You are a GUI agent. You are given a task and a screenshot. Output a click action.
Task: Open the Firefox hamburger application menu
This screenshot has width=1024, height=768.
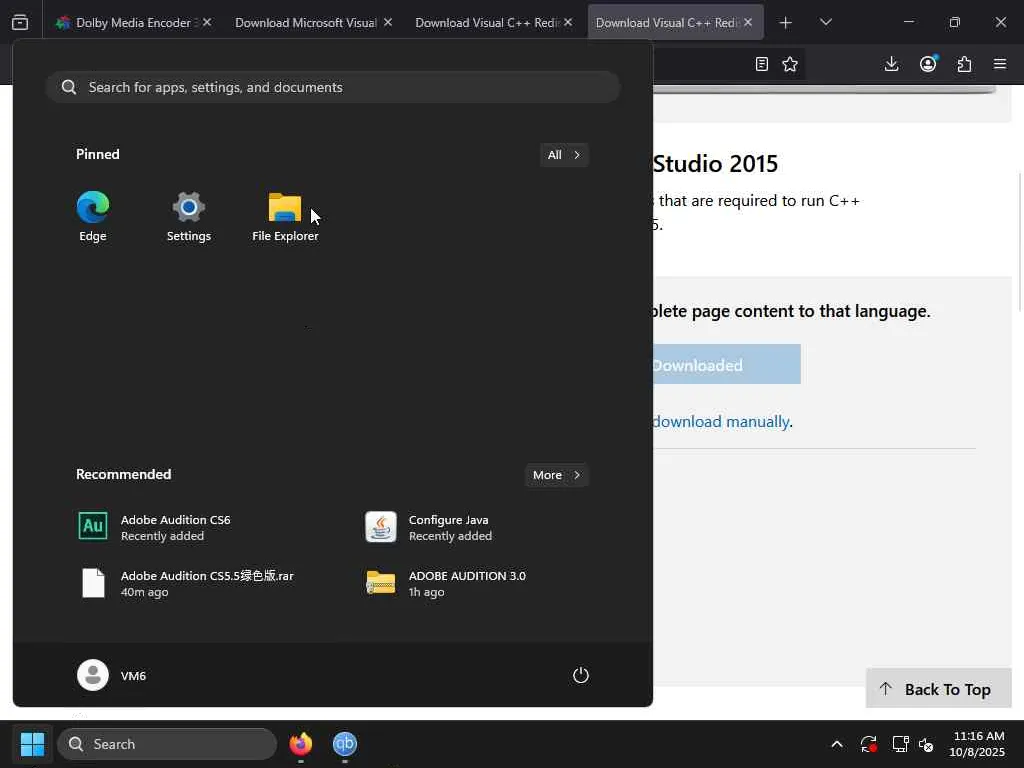pos(1000,64)
